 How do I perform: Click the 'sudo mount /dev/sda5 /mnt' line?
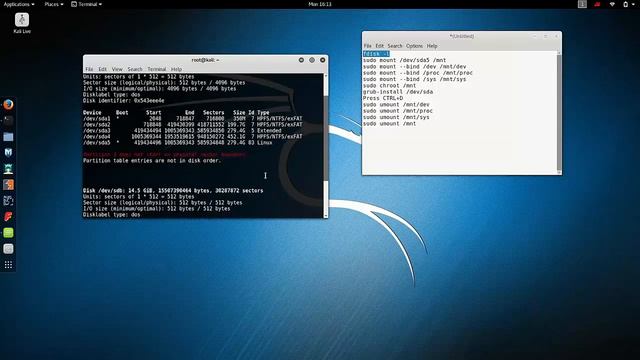pos(404,60)
